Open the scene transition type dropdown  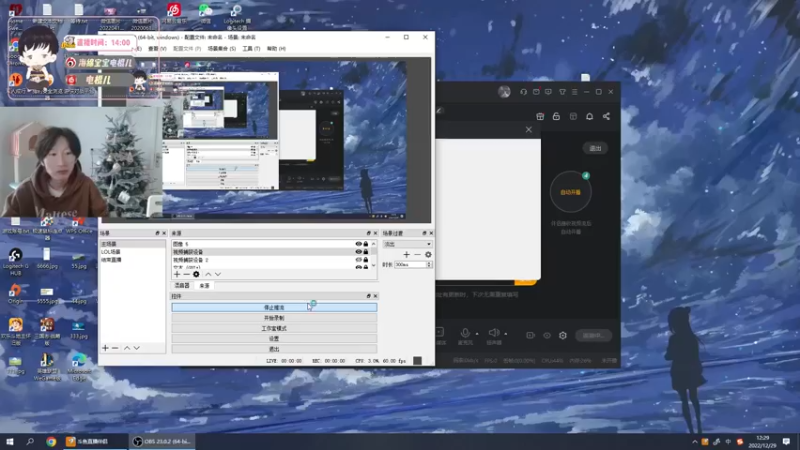[x=407, y=244]
